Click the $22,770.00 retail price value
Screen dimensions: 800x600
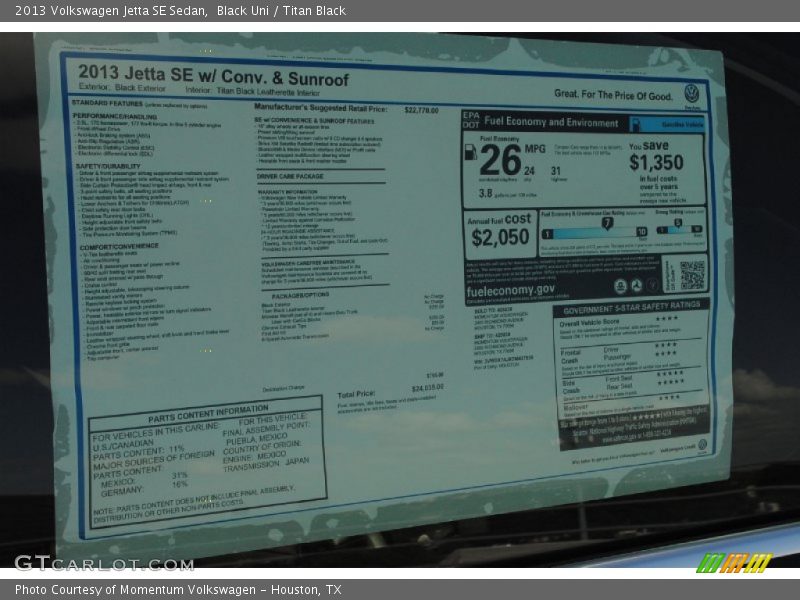point(421,110)
